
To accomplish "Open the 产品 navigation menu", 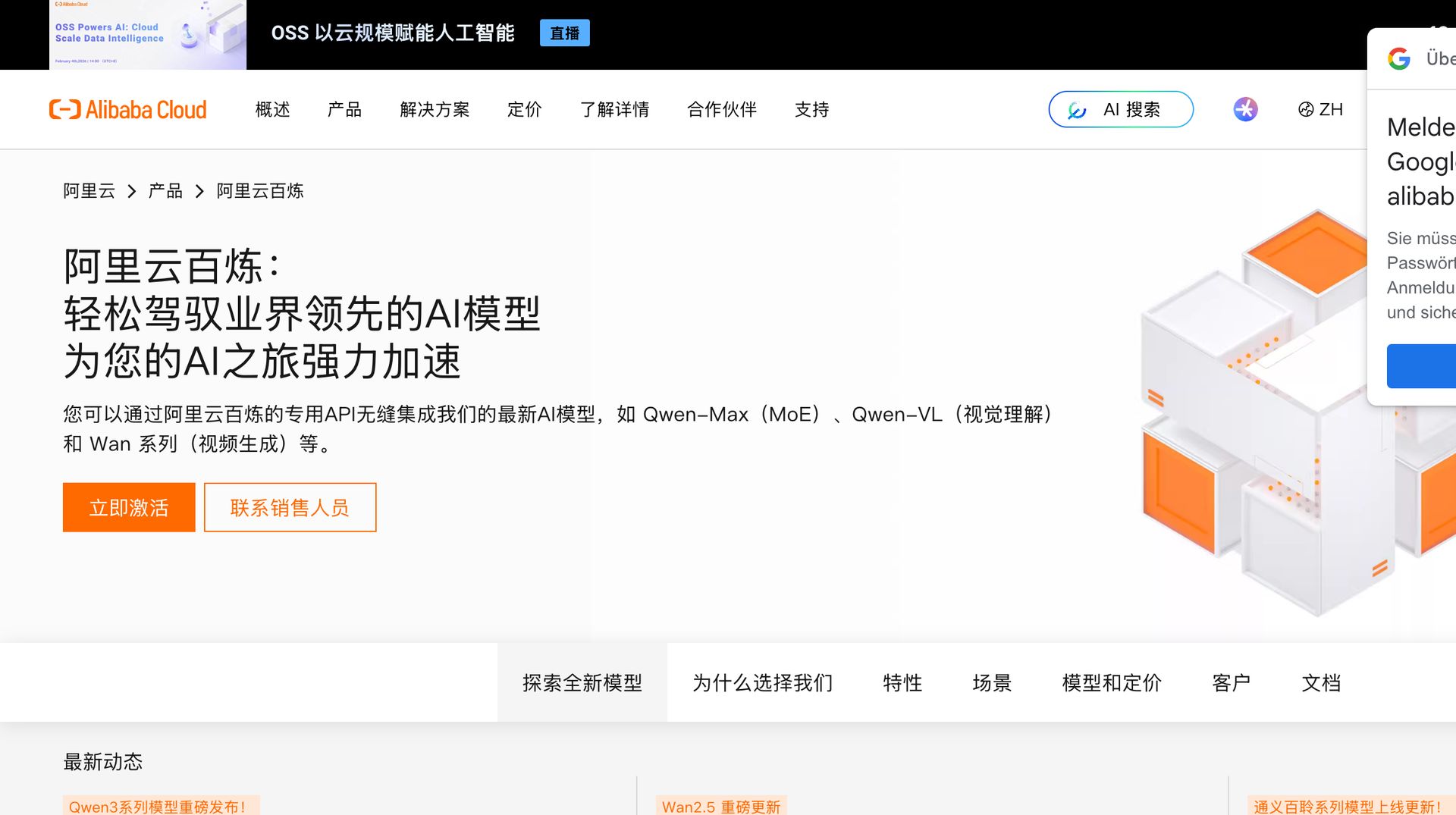I will [x=344, y=110].
